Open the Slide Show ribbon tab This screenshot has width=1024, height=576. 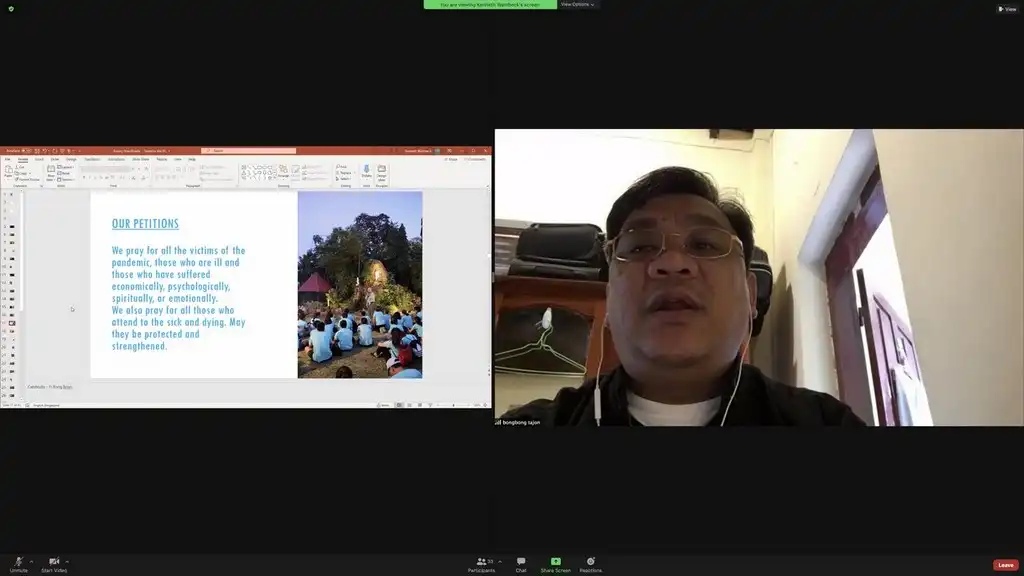(140, 159)
